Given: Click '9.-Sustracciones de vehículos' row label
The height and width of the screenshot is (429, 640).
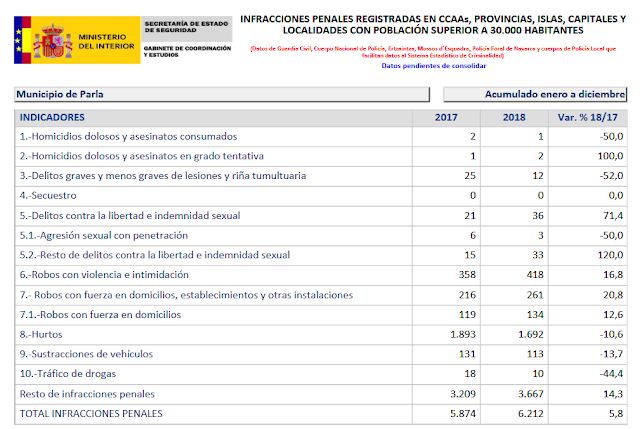Looking at the screenshot, I should (x=86, y=354).
